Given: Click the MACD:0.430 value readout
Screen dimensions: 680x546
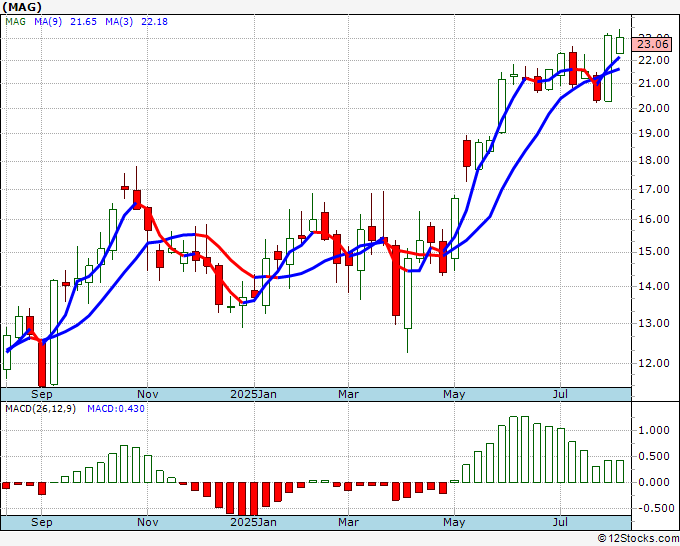Looking at the screenshot, I should [116, 409].
